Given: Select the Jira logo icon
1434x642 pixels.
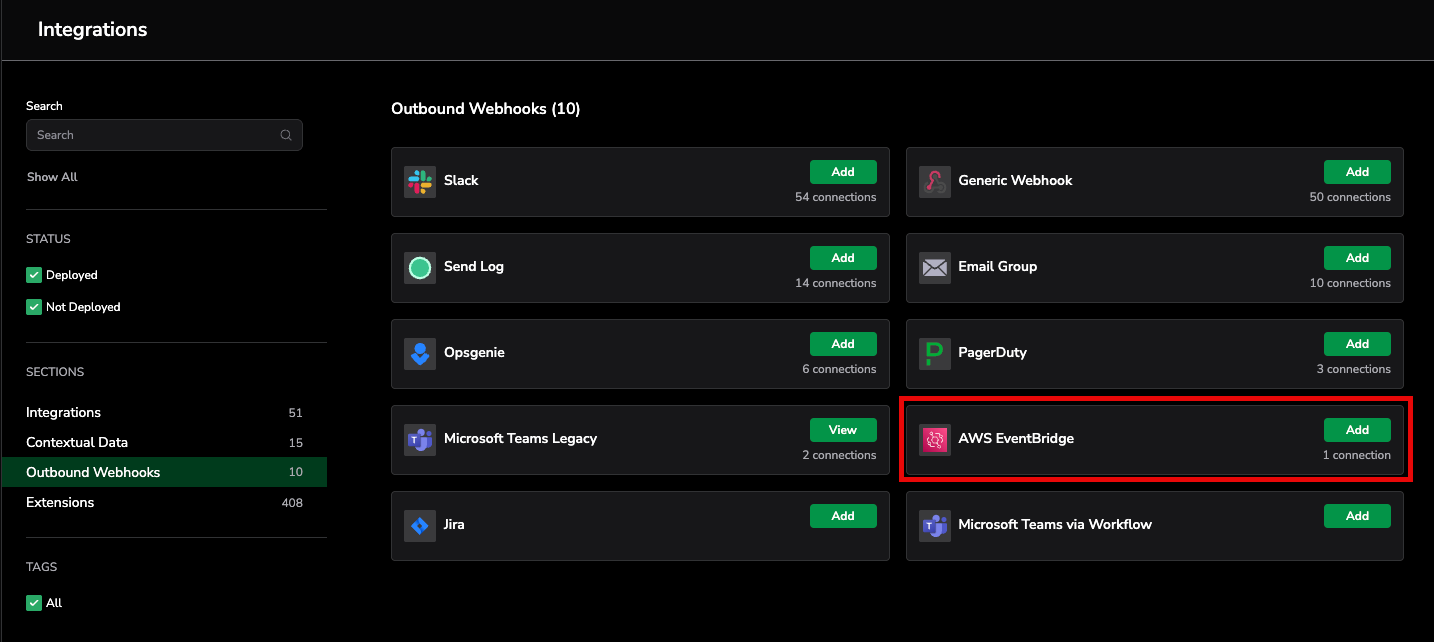Looking at the screenshot, I should [x=420, y=526].
